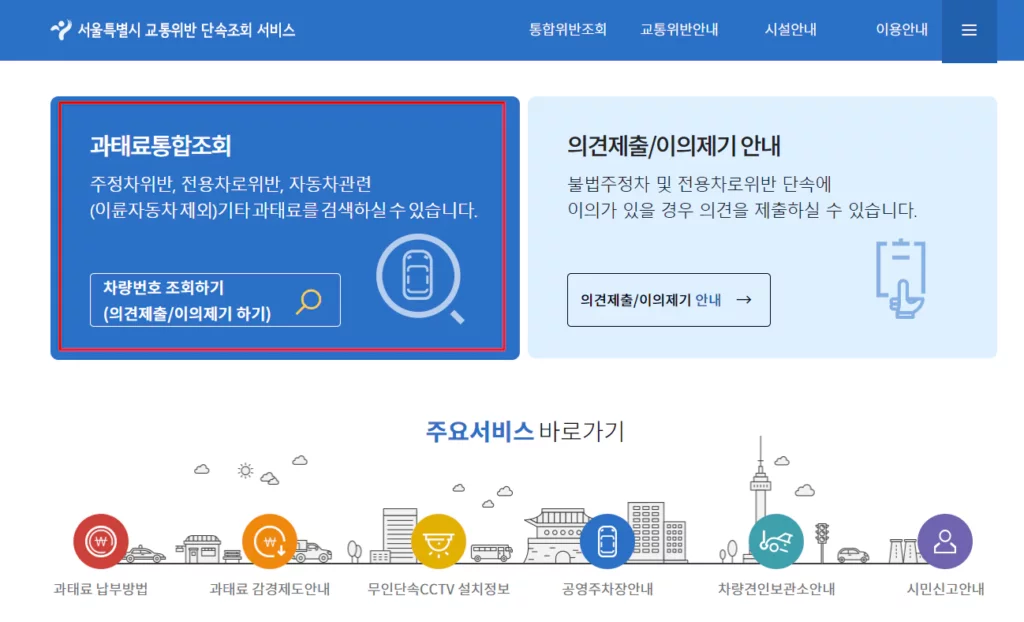
Task: Click the teal 차량견인보관소안내 tow icon
Action: 776,541
